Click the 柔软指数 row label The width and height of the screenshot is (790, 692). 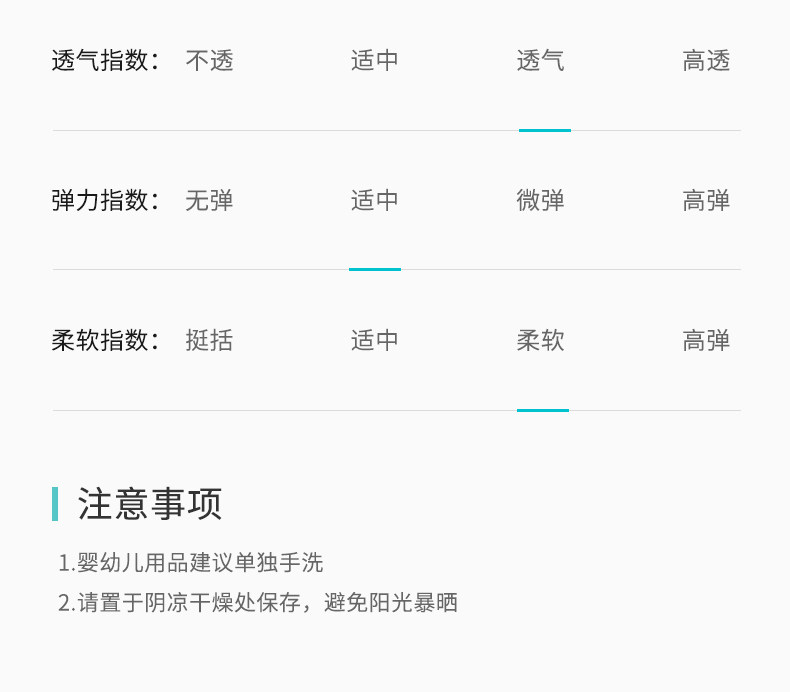(x=106, y=341)
